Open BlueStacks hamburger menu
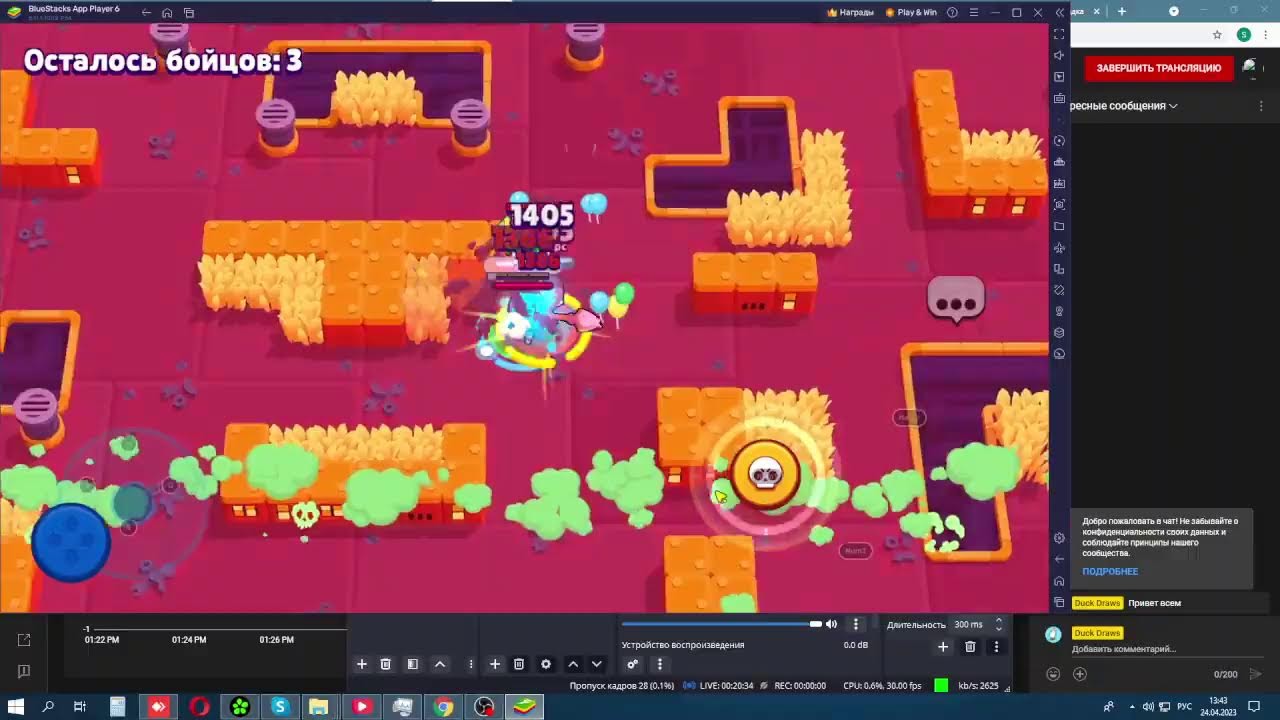 tap(973, 12)
